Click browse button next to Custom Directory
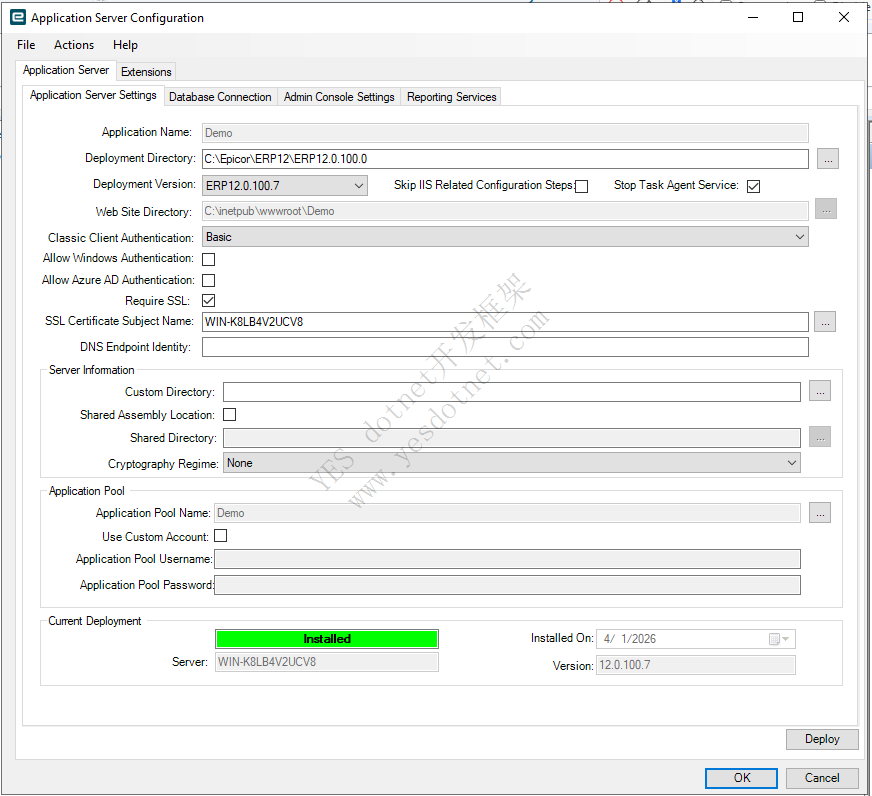The height and width of the screenshot is (796, 872). click(819, 392)
